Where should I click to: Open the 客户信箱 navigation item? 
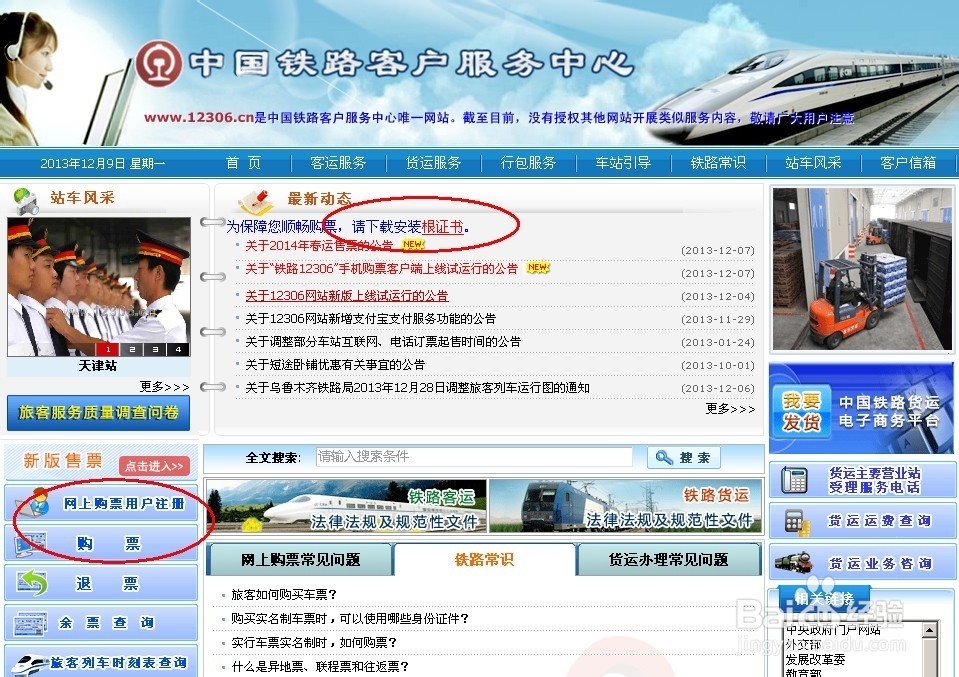tap(908, 163)
